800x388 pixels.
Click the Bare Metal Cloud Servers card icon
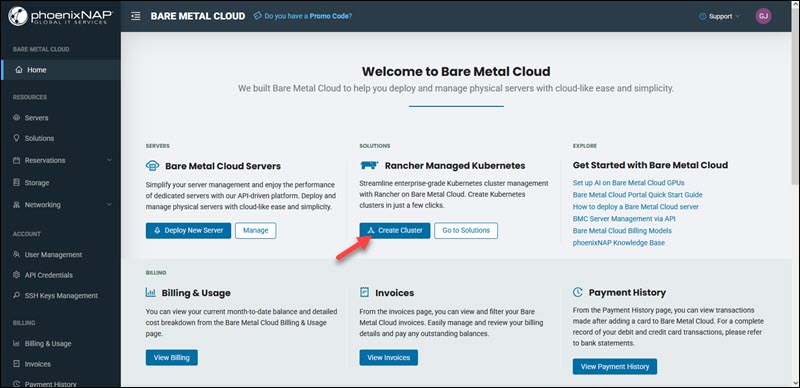tap(153, 166)
